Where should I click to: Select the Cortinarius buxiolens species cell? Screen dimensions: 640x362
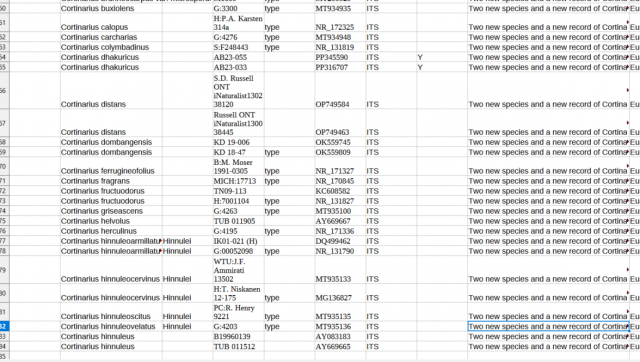click(x=111, y=9)
